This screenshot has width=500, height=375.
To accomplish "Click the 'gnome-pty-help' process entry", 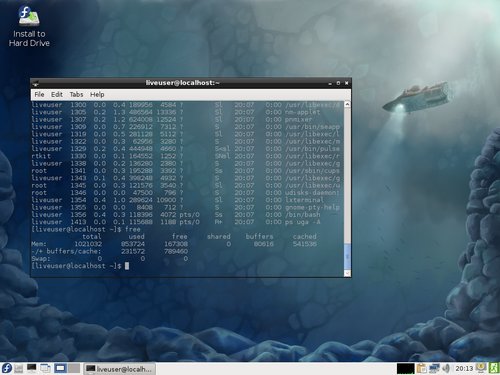I will (312, 207).
